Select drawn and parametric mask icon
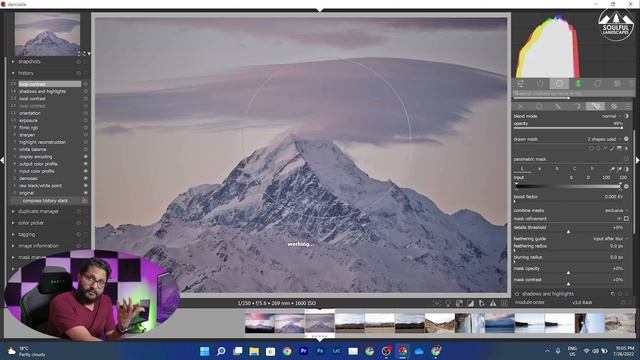The image size is (640, 360). click(596, 106)
